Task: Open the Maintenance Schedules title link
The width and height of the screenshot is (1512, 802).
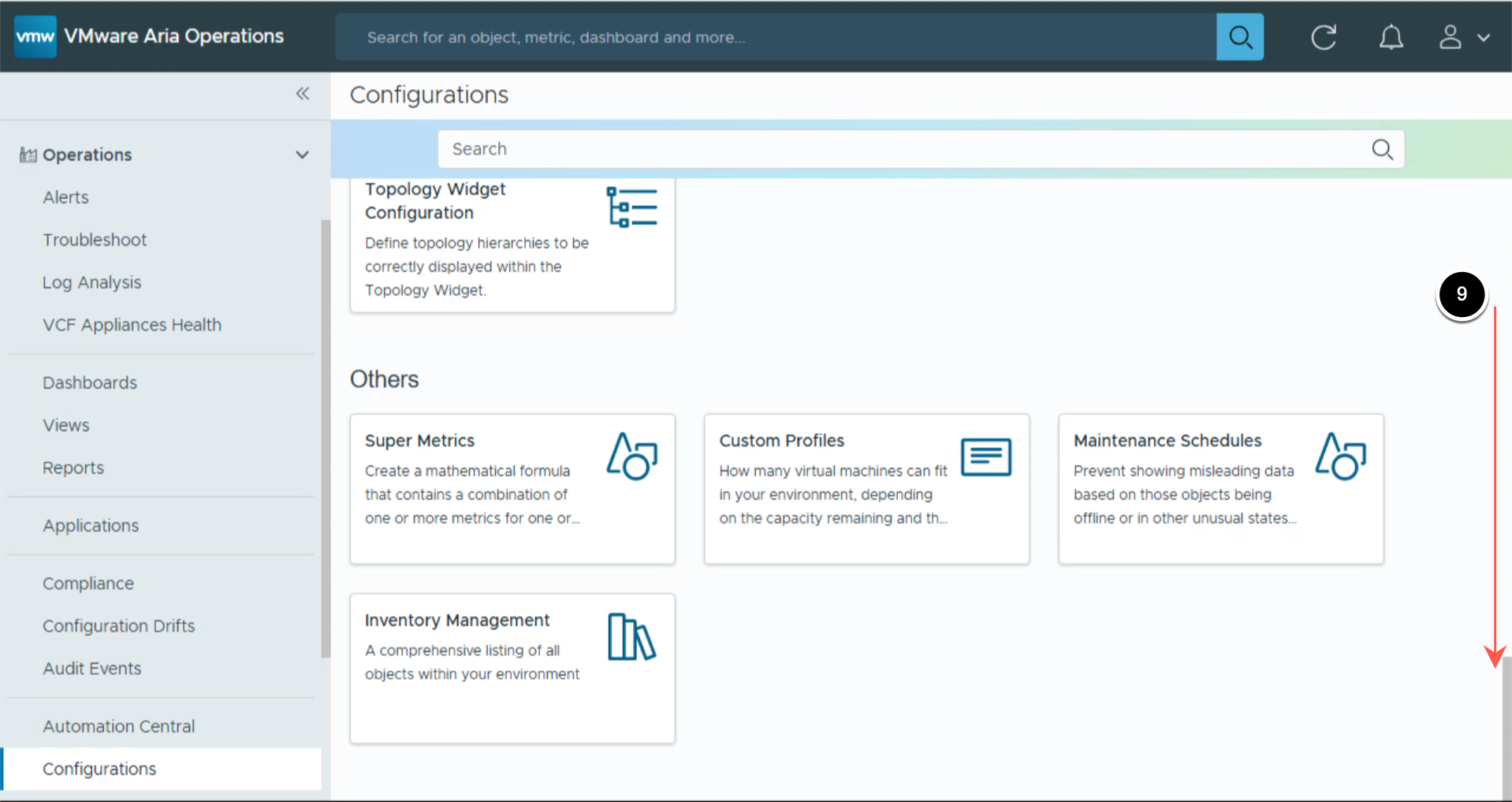Action: coord(1167,441)
